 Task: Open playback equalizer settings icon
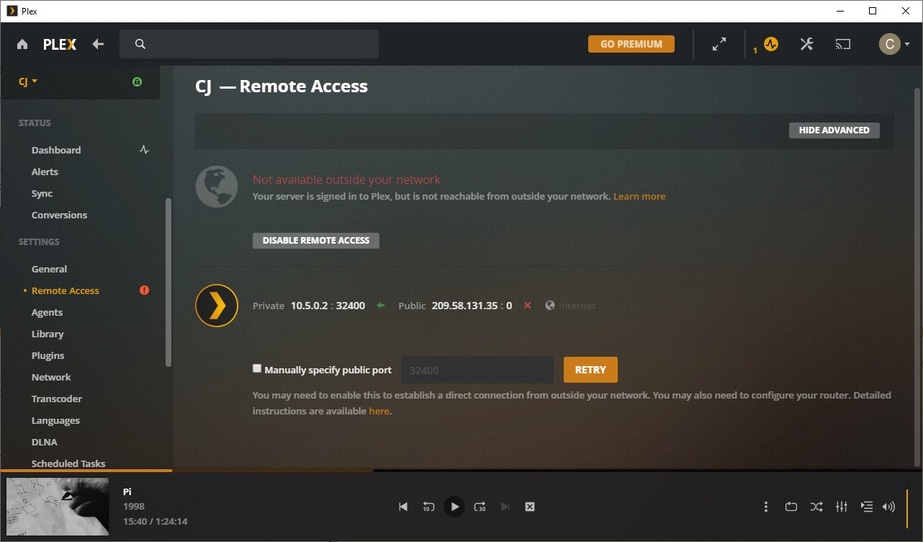842,507
